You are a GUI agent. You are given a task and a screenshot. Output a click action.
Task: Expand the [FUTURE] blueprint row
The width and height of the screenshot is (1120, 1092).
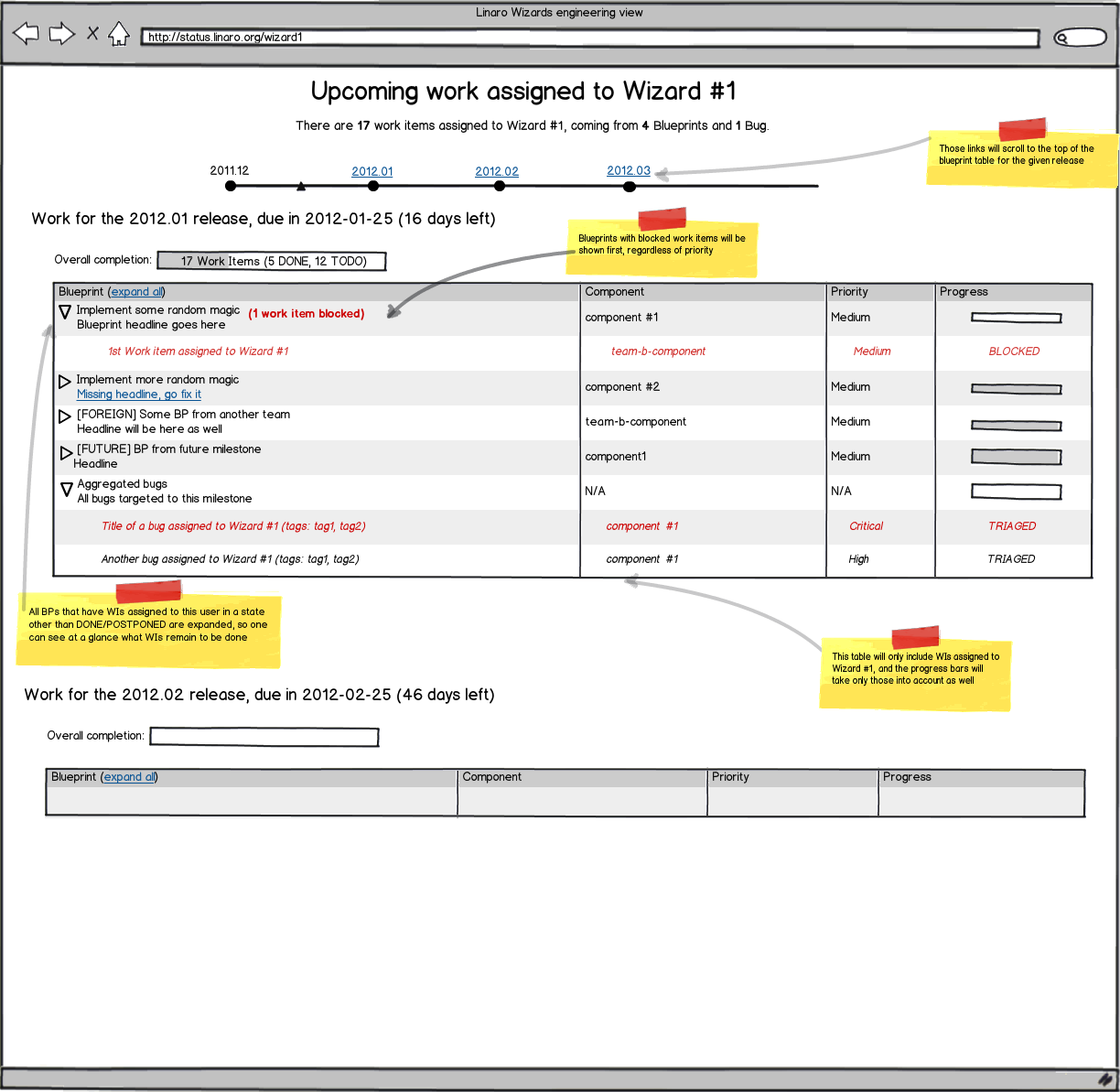pyautogui.click(x=66, y=453)
